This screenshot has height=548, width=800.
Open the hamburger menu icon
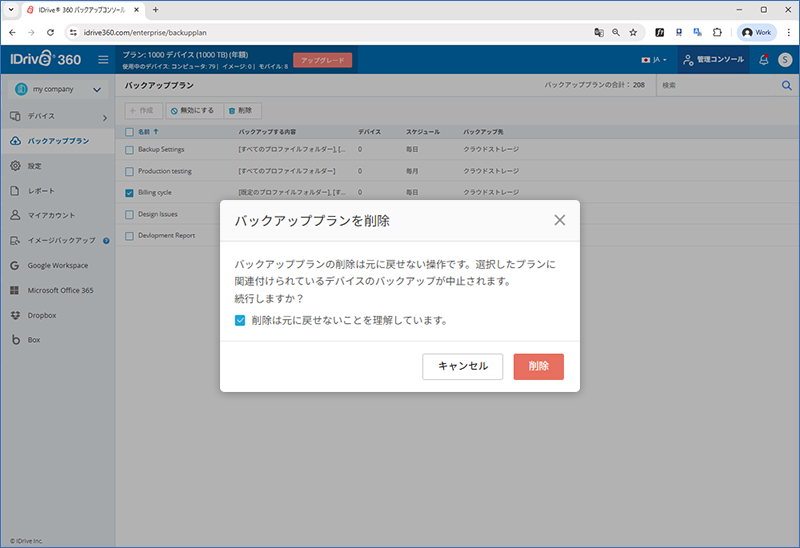click(103, 60)
